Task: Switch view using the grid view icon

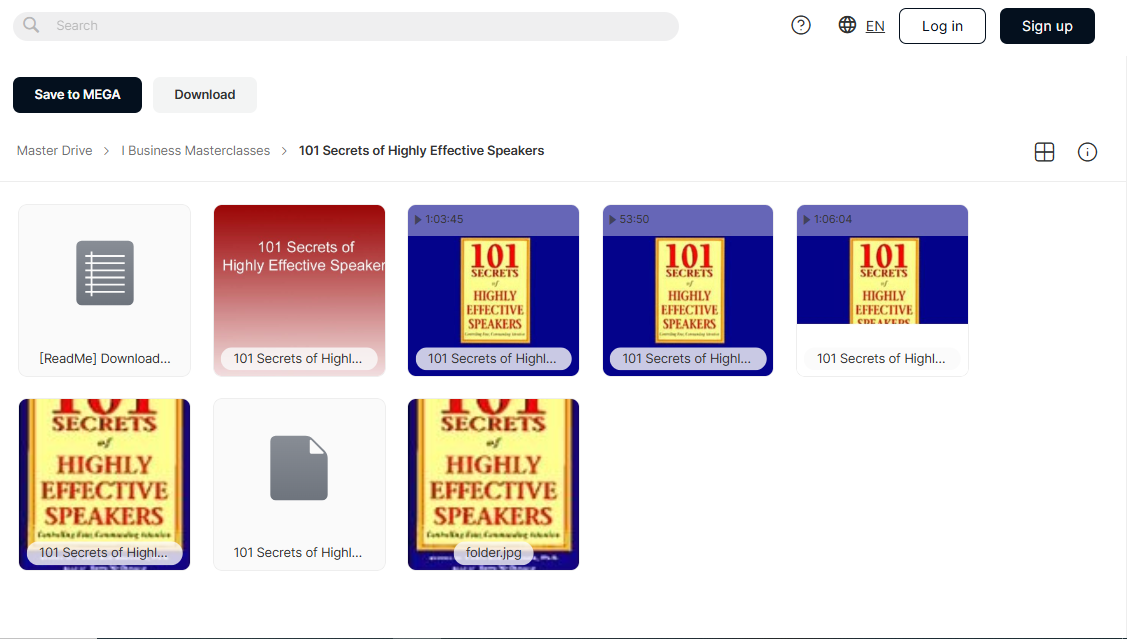Action: (1044, 152)
